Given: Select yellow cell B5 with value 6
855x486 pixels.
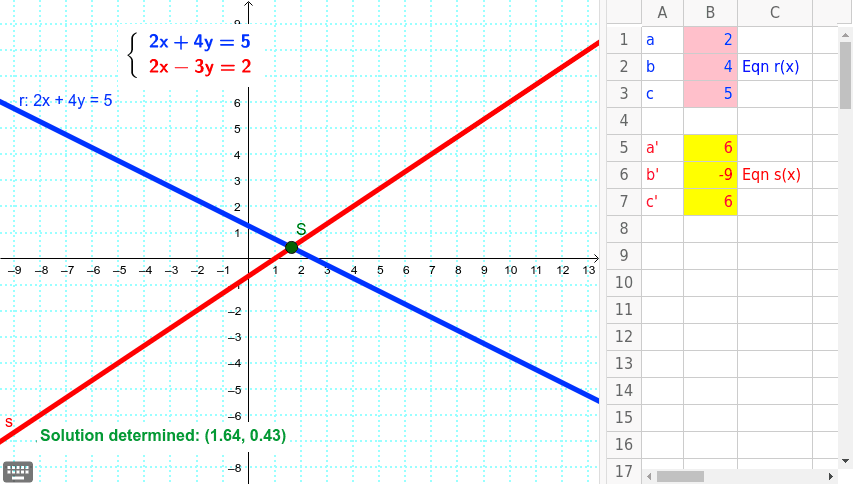Looking at the screenshot, I should tap(711, 148).
